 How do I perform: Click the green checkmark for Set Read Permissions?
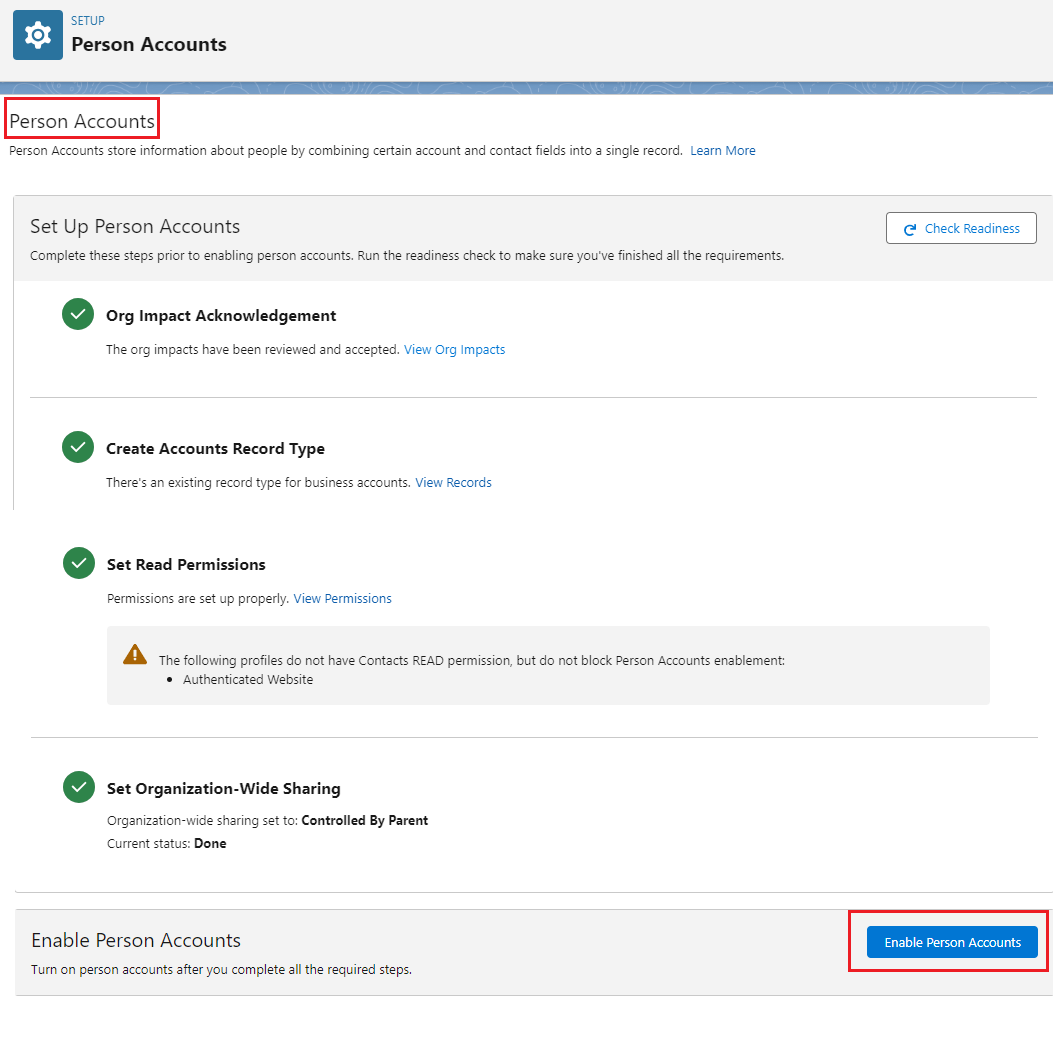pyautogui.click(x=78, y=563)
